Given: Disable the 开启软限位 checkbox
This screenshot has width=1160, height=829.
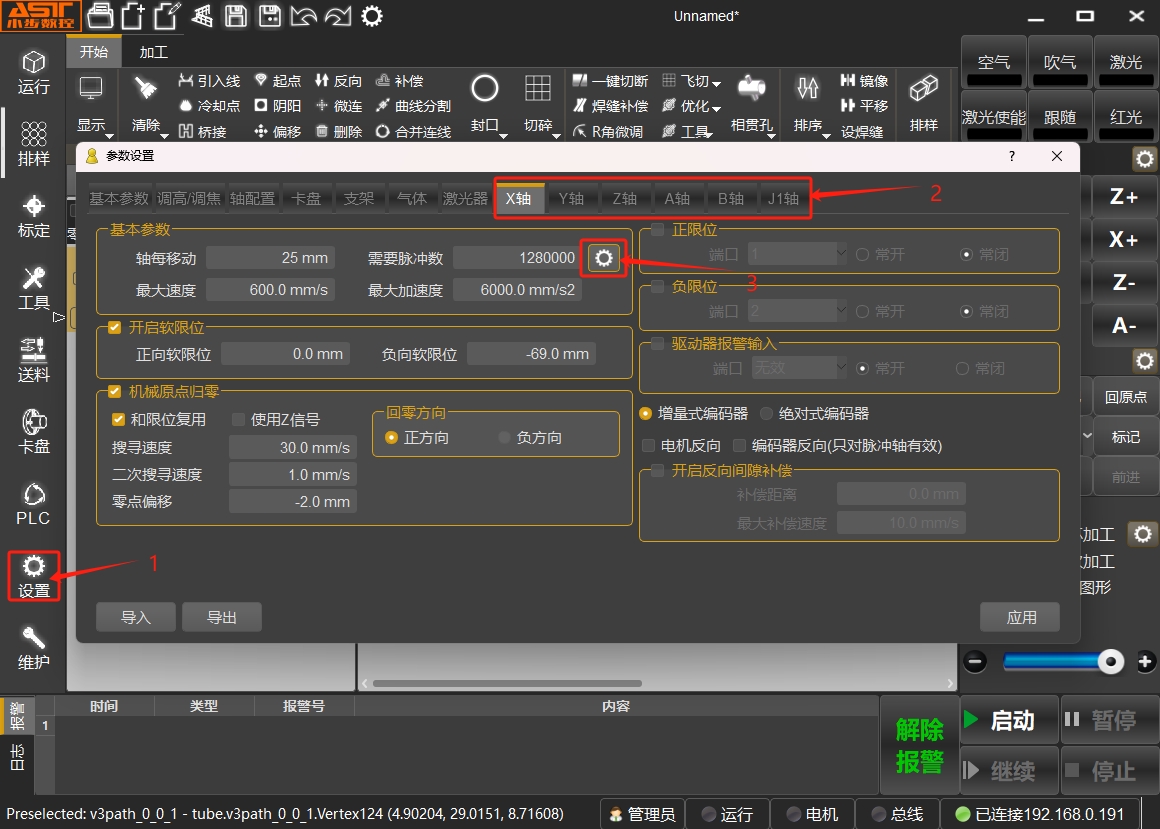Looking at the screenshot, I should [115, 327].
